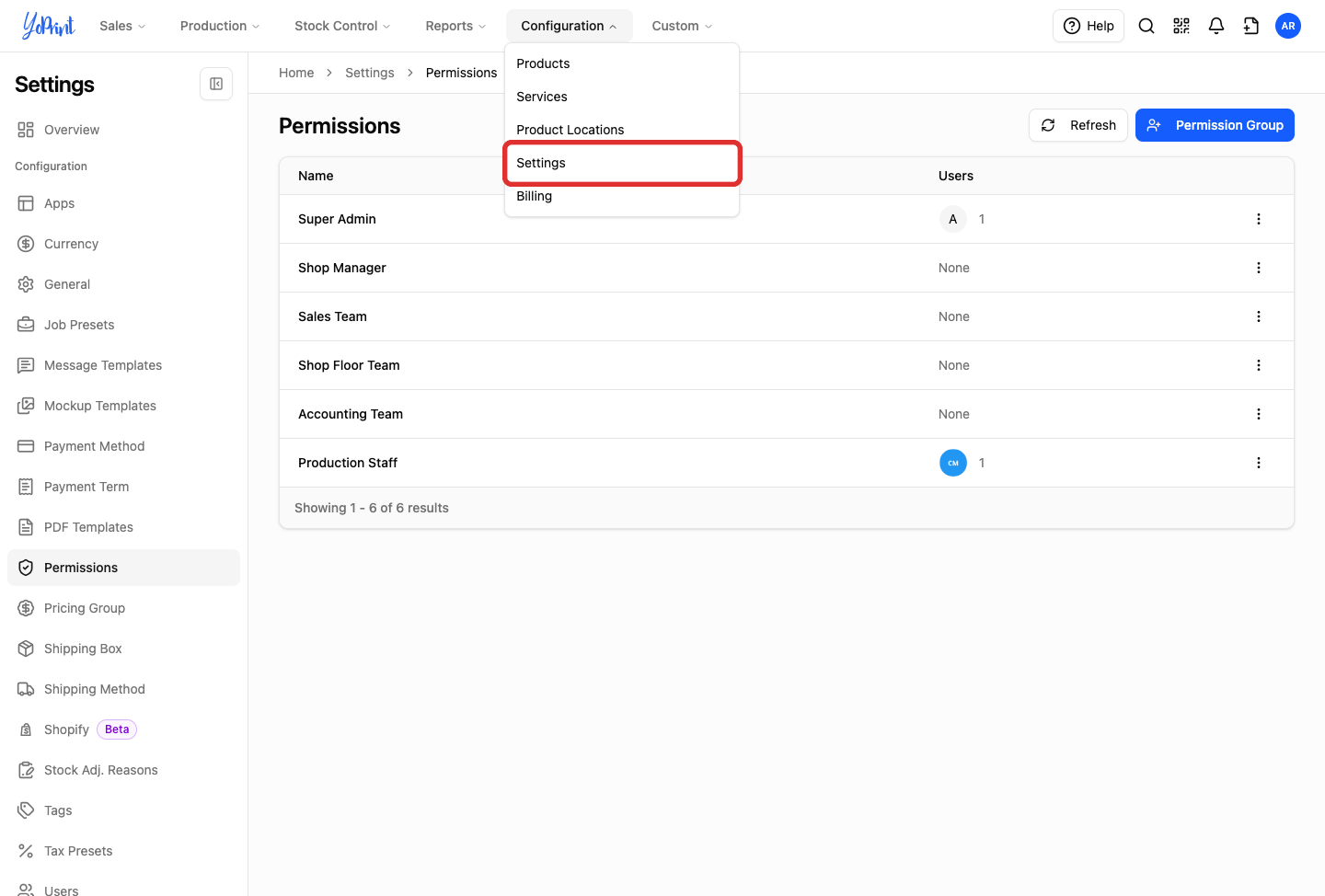
Task: Expand the Sales dropdown menu
Action: point(122,26)
